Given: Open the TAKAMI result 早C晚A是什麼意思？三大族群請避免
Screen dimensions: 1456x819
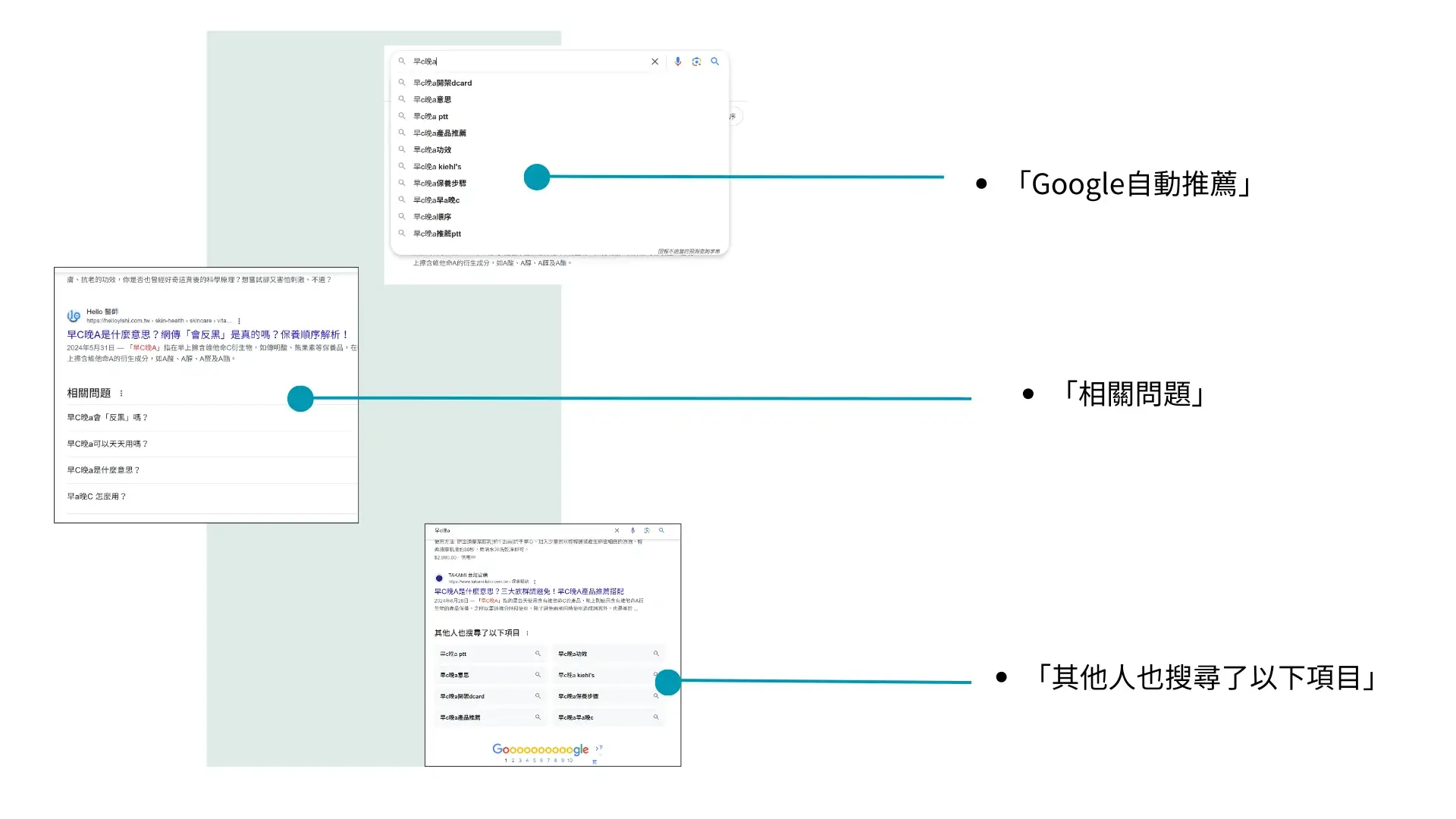Looking at the screenshot, I should coord(529,591).
